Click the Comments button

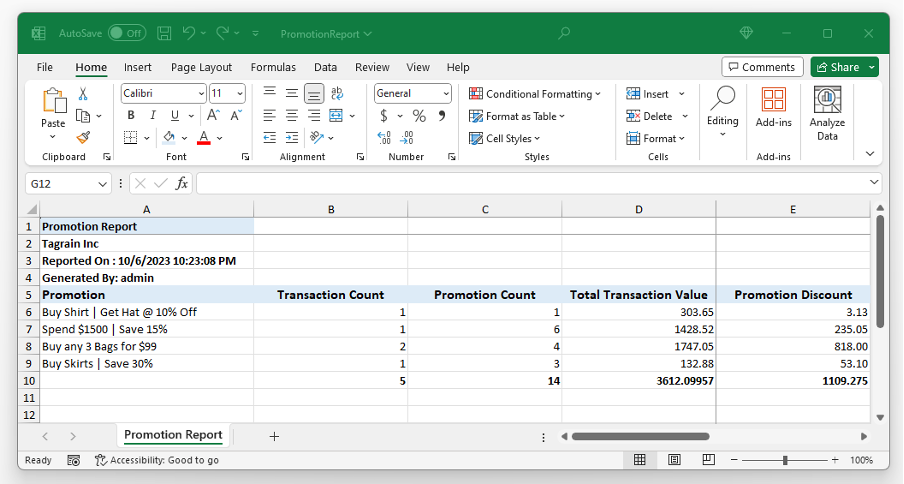pyautogui.click(x=762, y=67)
